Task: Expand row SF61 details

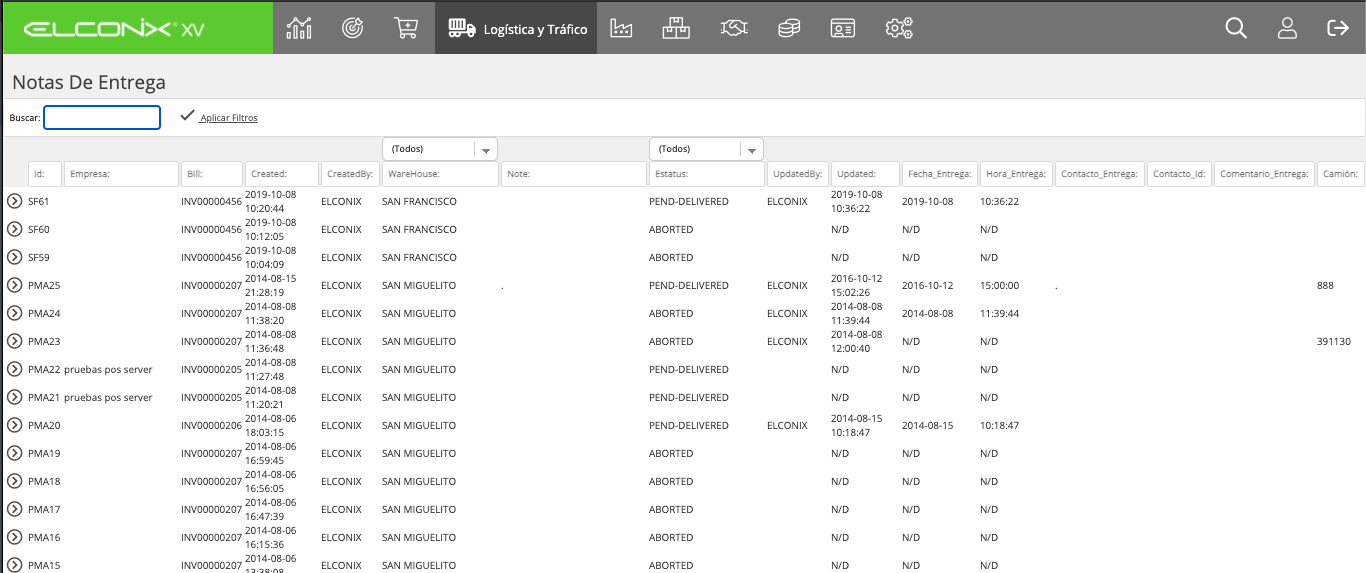Action: click(x=15, y=201)
